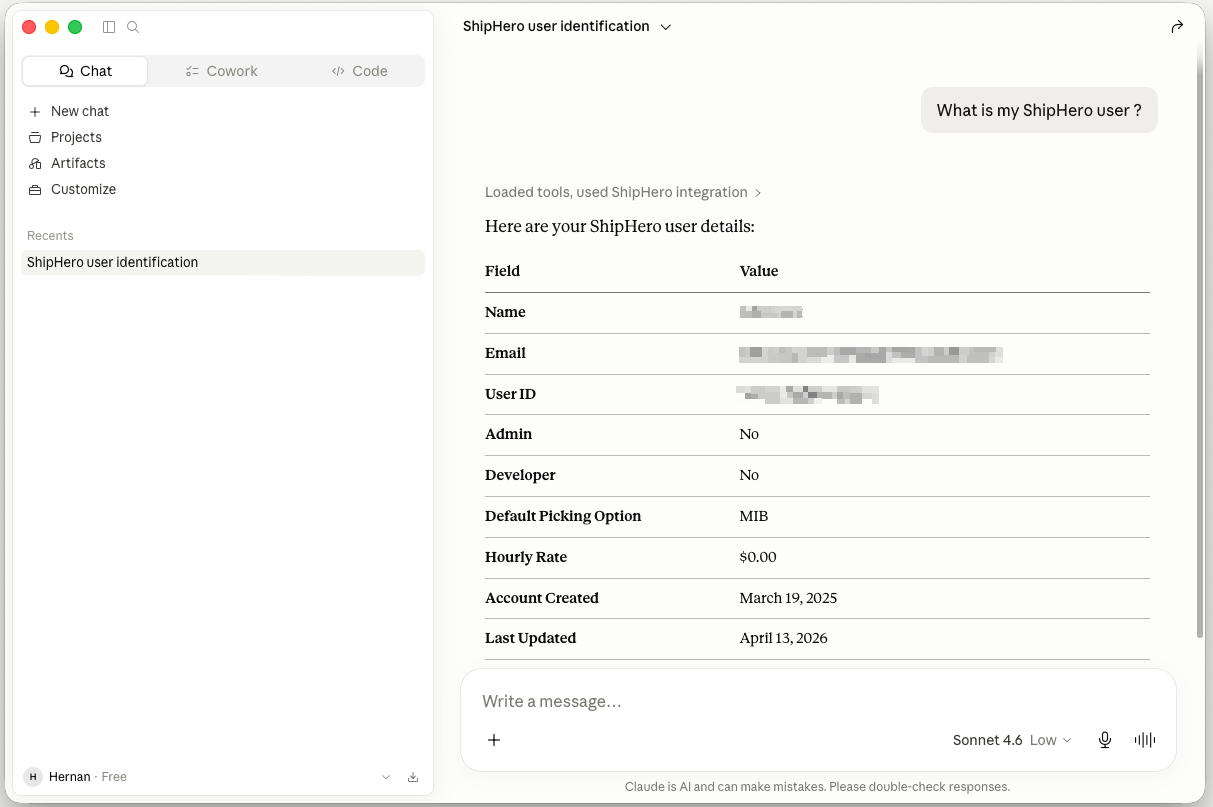This screenshot has height=807, width=1213.
Task: Click the Value column header
Action: (x=759, y=271)
